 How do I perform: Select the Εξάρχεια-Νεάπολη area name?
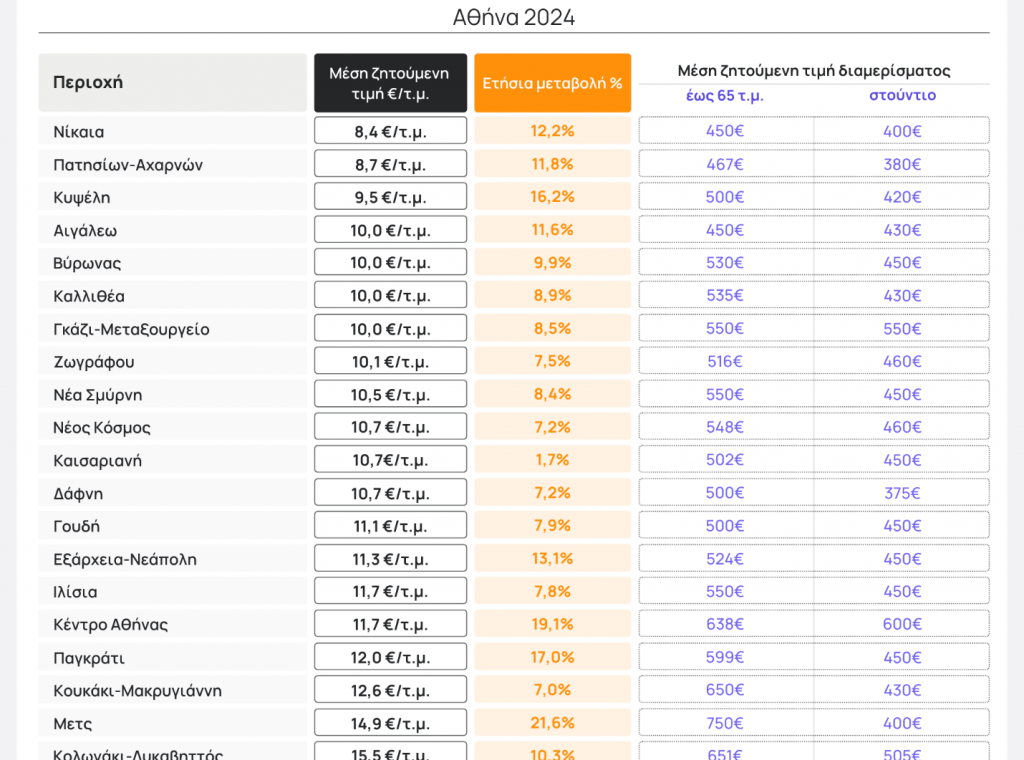click(125, 559)
